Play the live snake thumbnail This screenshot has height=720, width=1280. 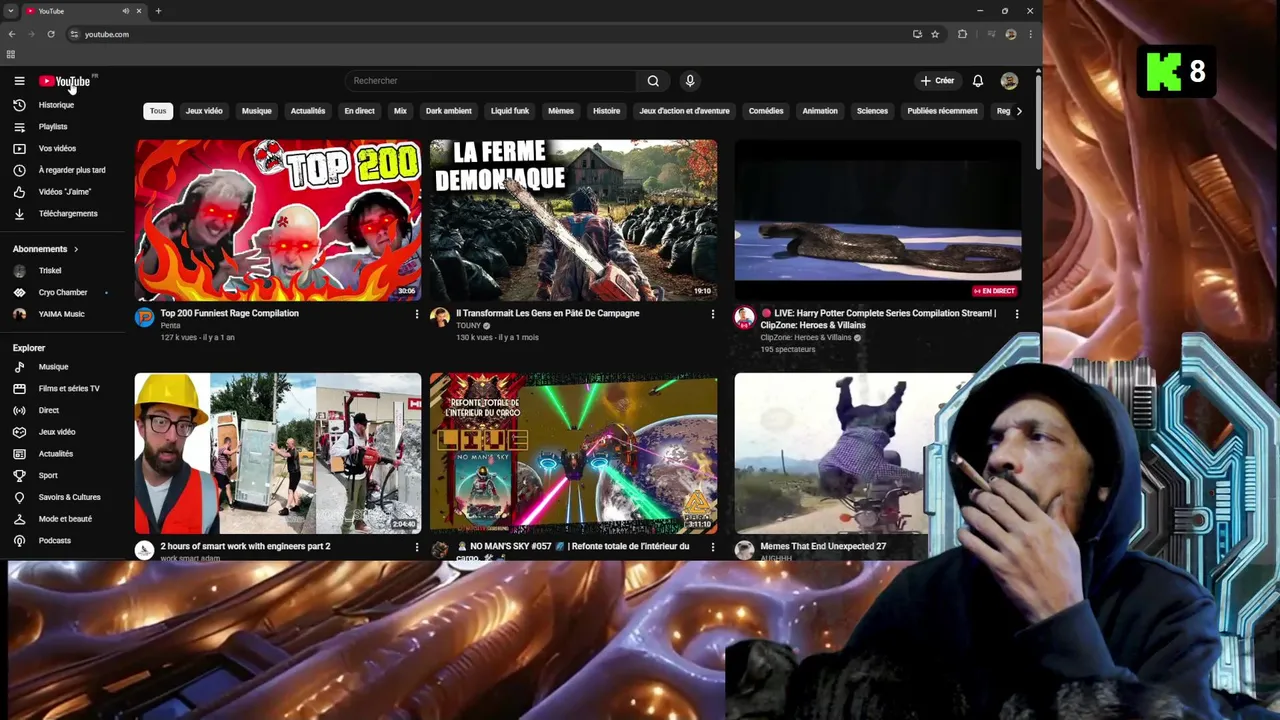point(878,220)
